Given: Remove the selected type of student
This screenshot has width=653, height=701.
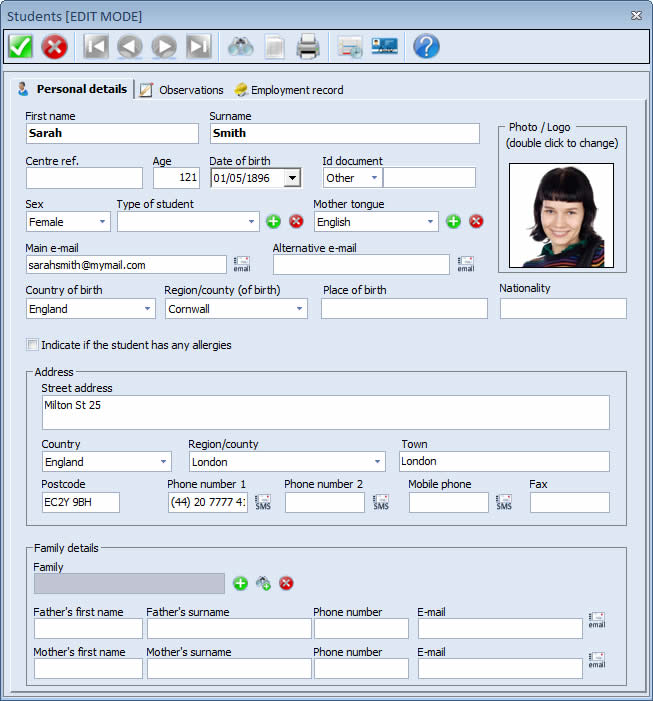Looking at the screenshot, I should point(296,221).
